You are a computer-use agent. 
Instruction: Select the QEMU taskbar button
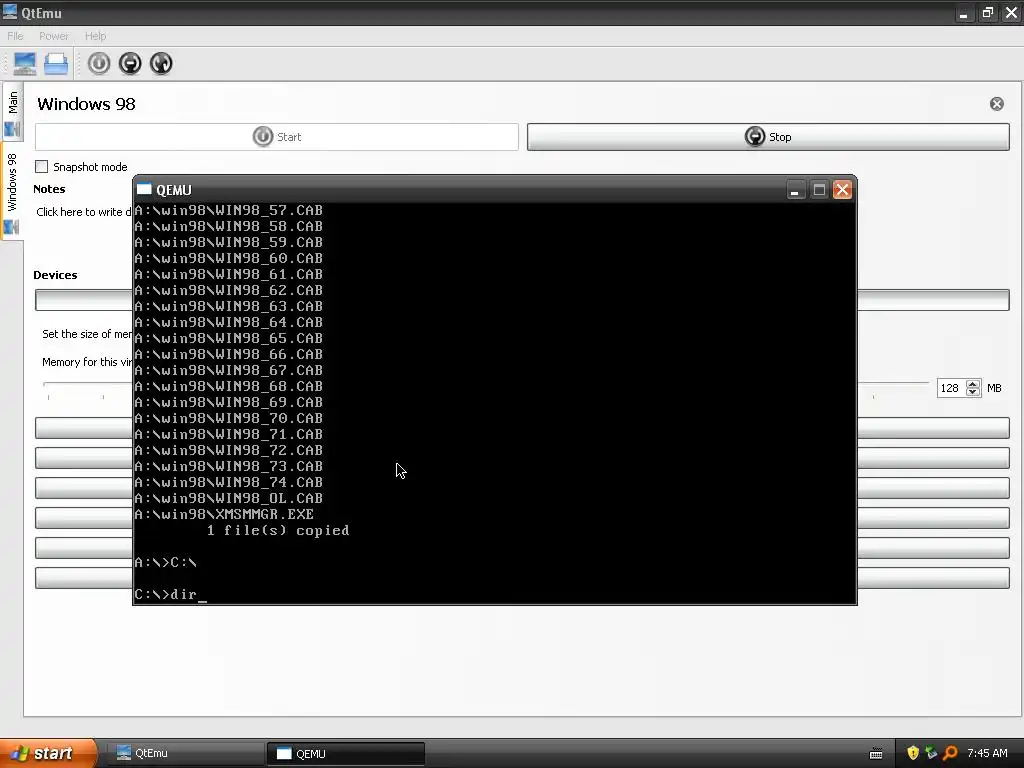346,753
